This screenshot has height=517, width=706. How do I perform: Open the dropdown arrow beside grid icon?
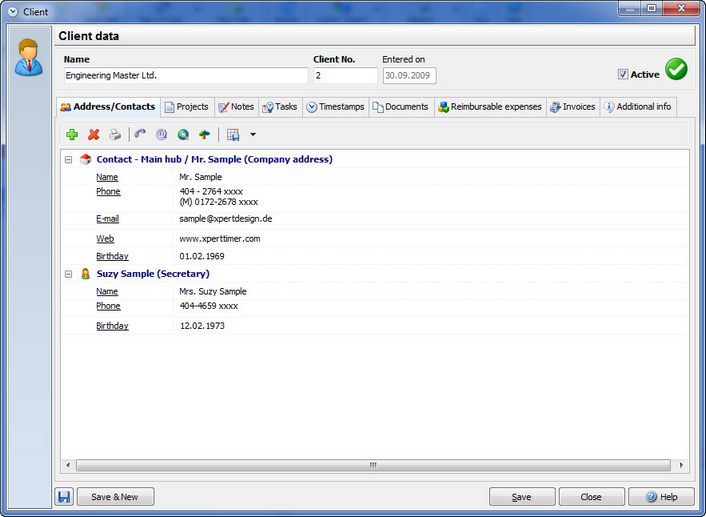(253, 134)
